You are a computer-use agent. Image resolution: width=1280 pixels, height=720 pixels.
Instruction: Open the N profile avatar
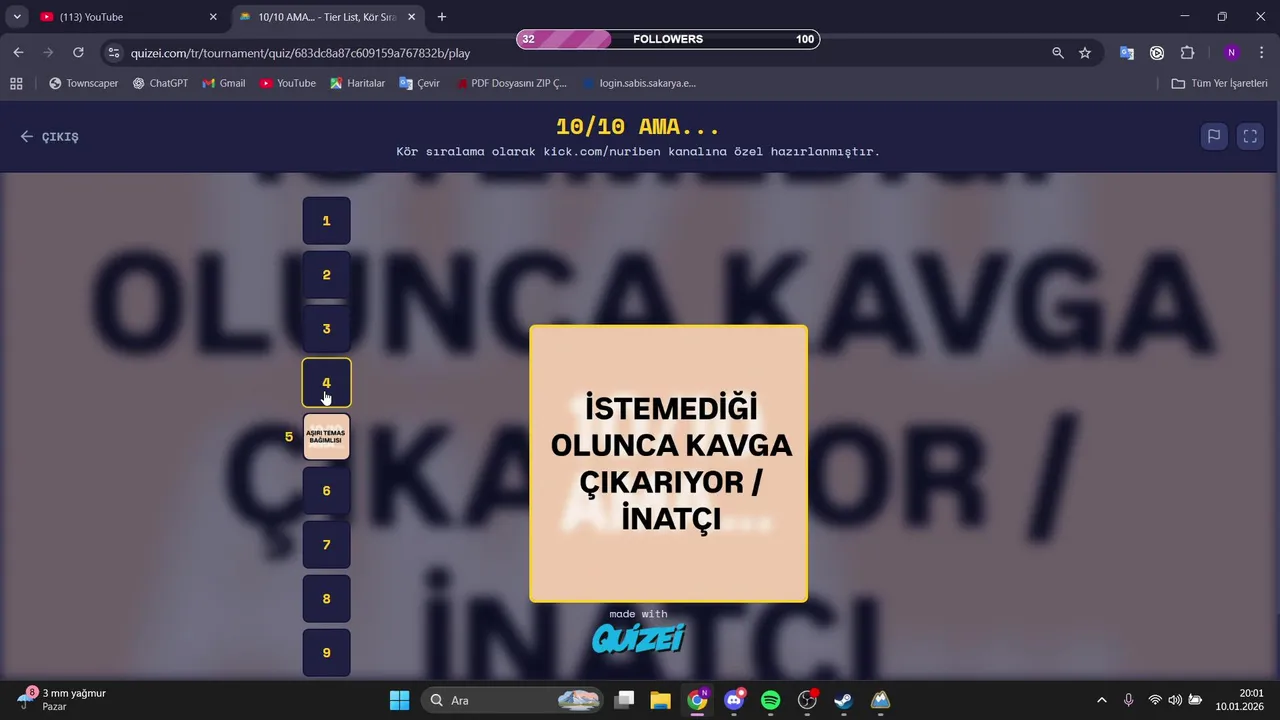(1231, 53)
